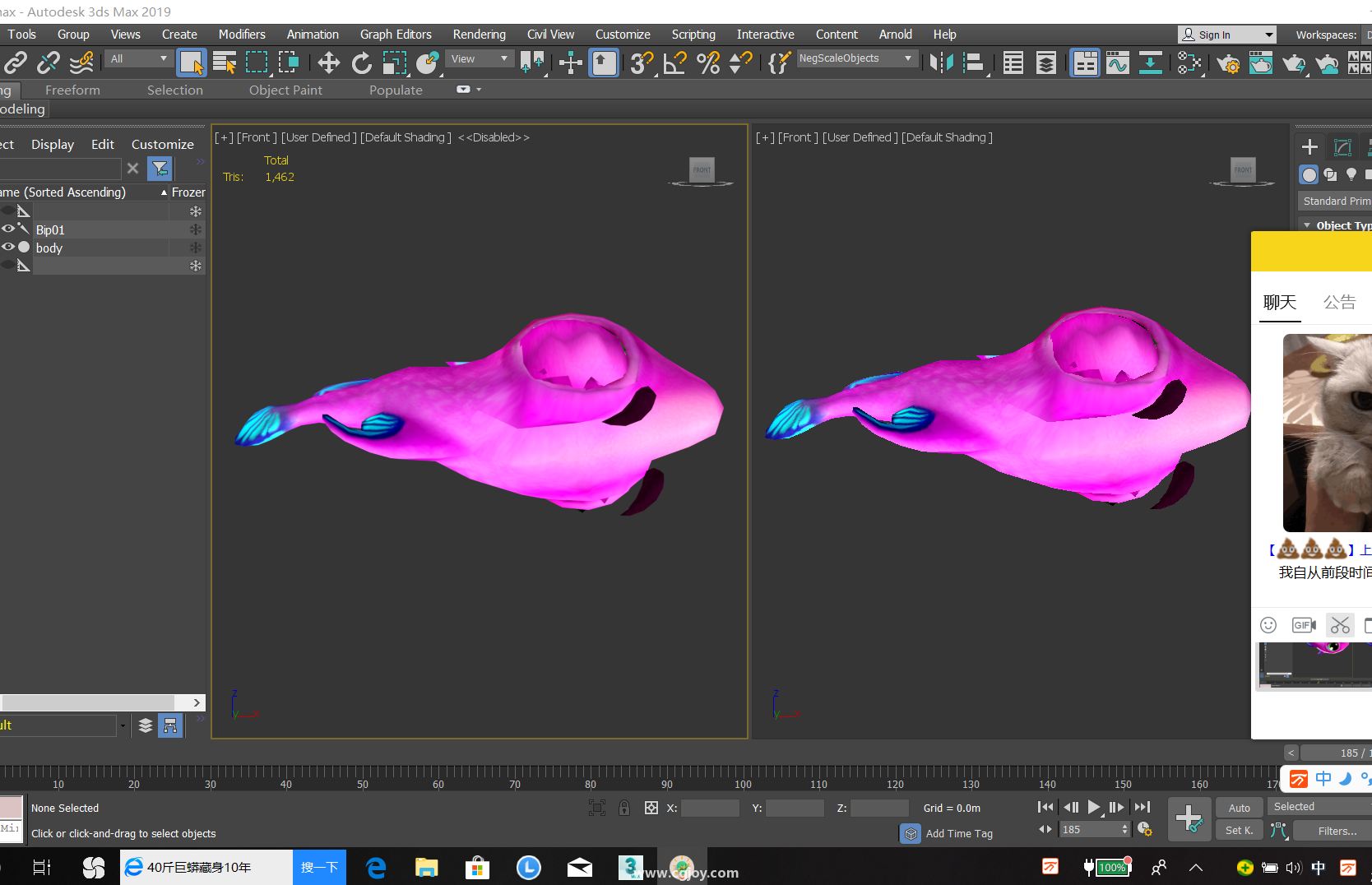Click frame 100 on the timeline
Screen dimensions: 1372x885
pos(743,773)
